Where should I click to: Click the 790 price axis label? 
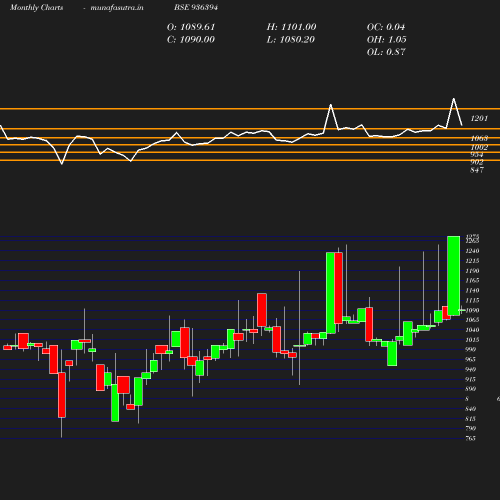(471, 428)
